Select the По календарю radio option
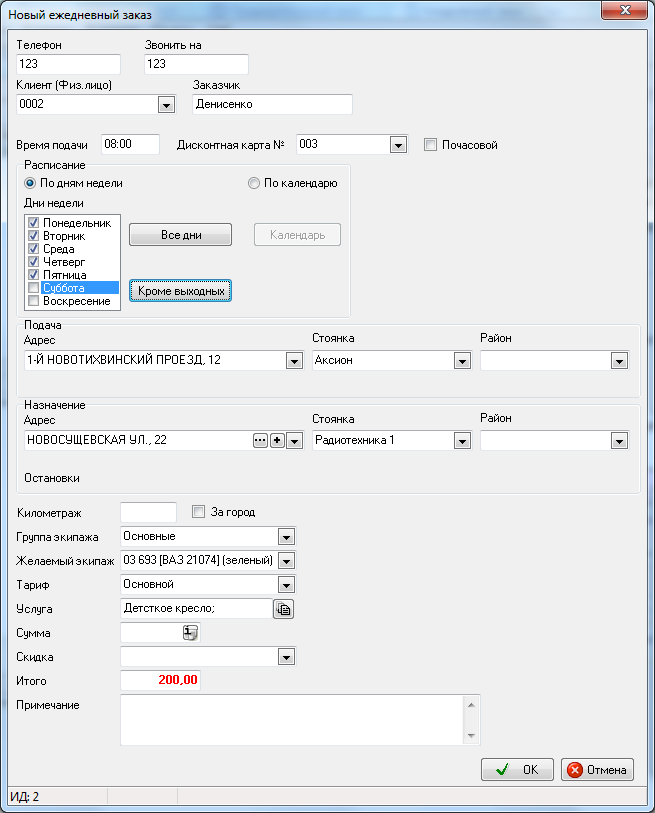655x813 pixels. [254, 184]
